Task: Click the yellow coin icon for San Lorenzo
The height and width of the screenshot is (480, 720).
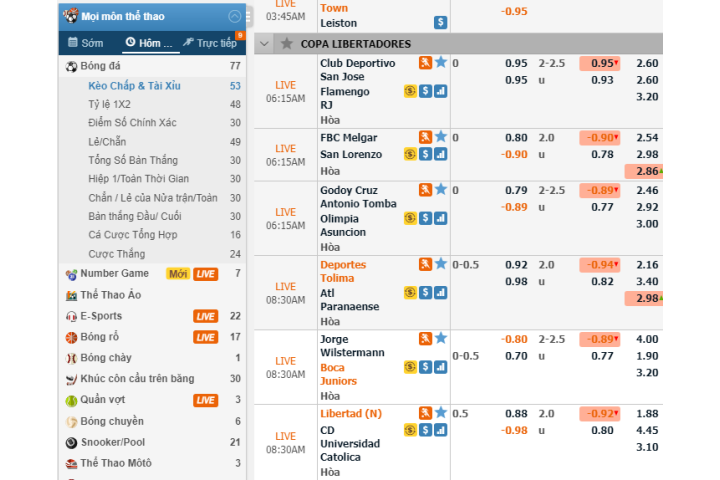Action: 410,154
